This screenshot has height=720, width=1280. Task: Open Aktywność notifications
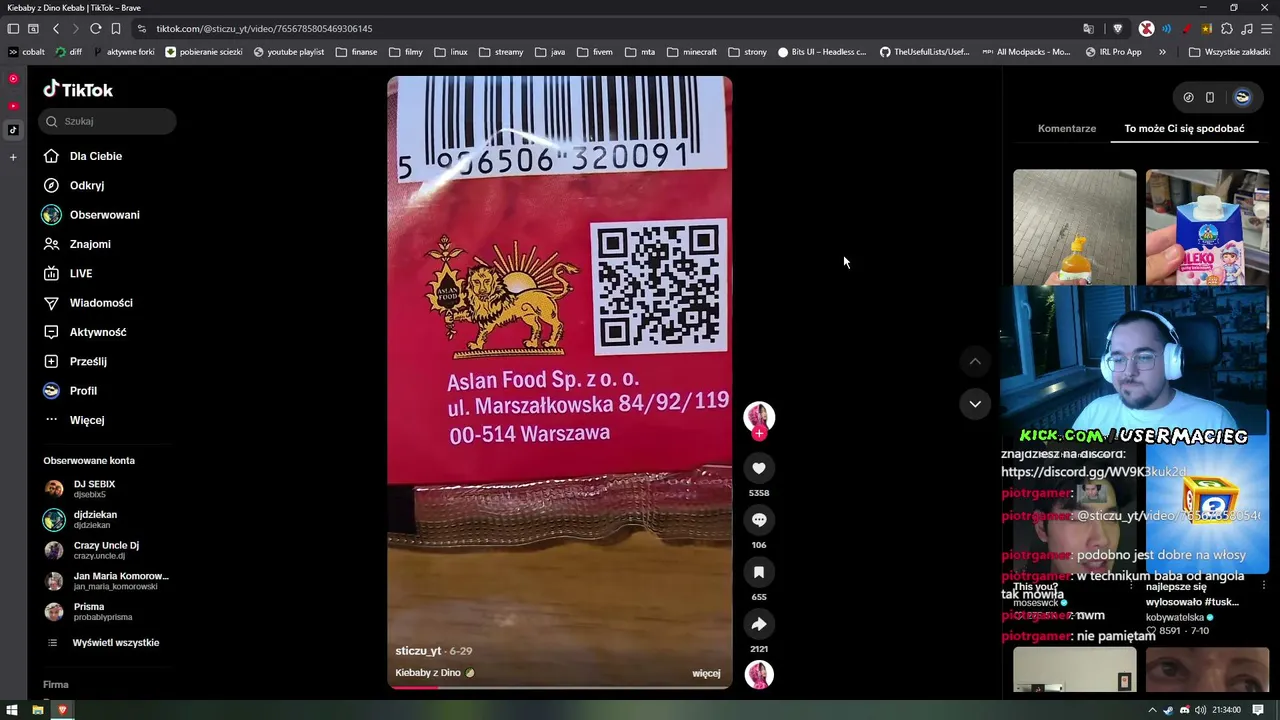coord(98,332)
